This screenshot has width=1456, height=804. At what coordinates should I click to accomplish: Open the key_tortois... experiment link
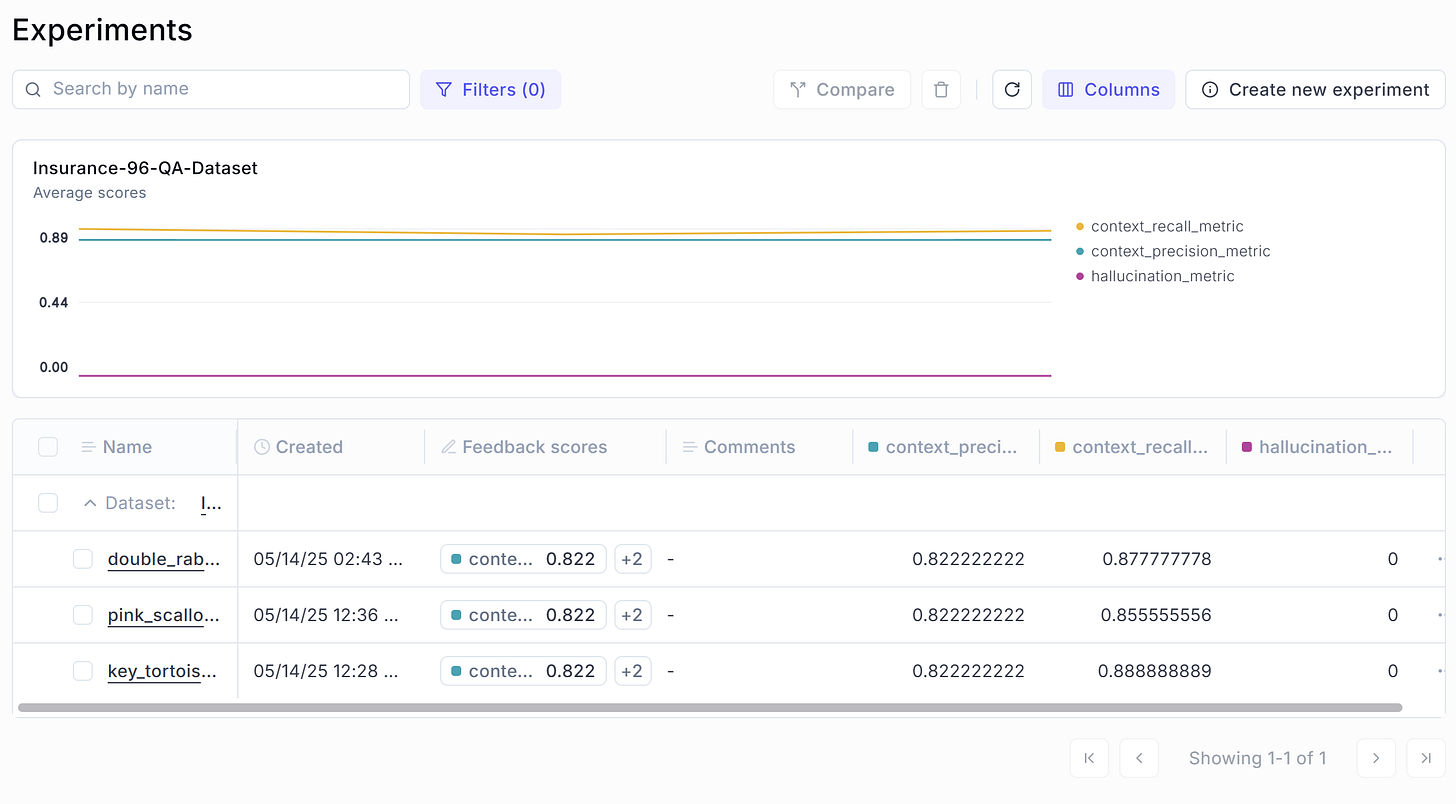163,671
